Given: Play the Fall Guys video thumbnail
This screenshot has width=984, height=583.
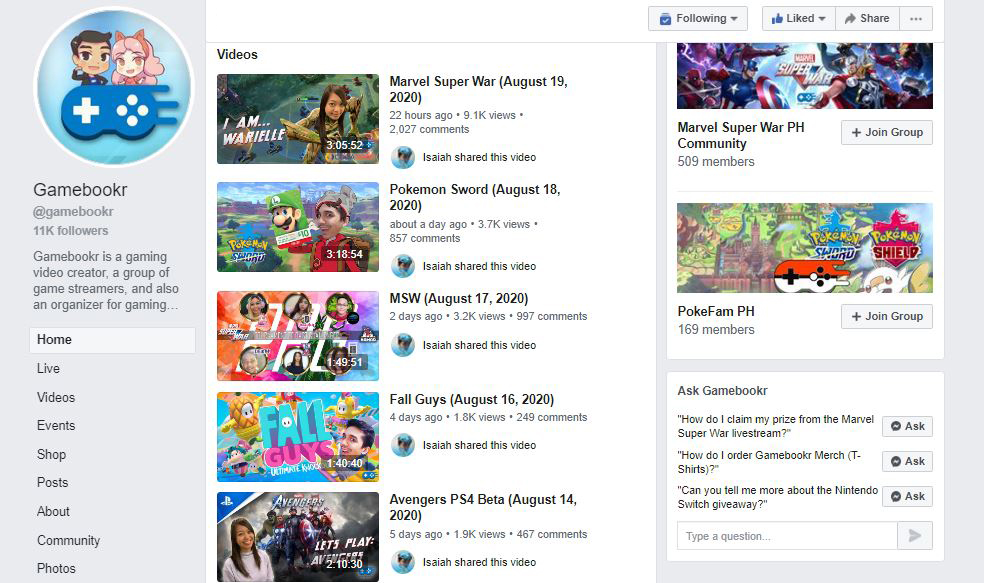Looking at the screenshot, I should [x=298, y=437].
